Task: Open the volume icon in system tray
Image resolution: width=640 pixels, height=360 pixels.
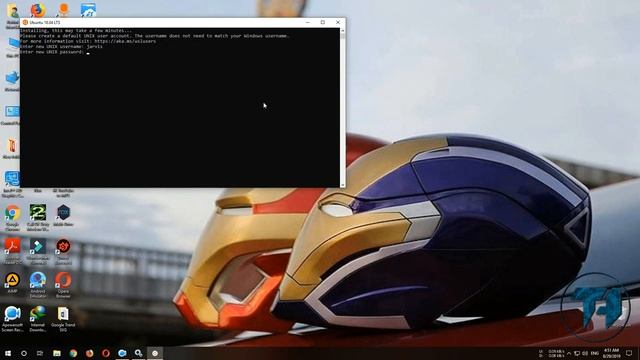Action: coord(585,353)
